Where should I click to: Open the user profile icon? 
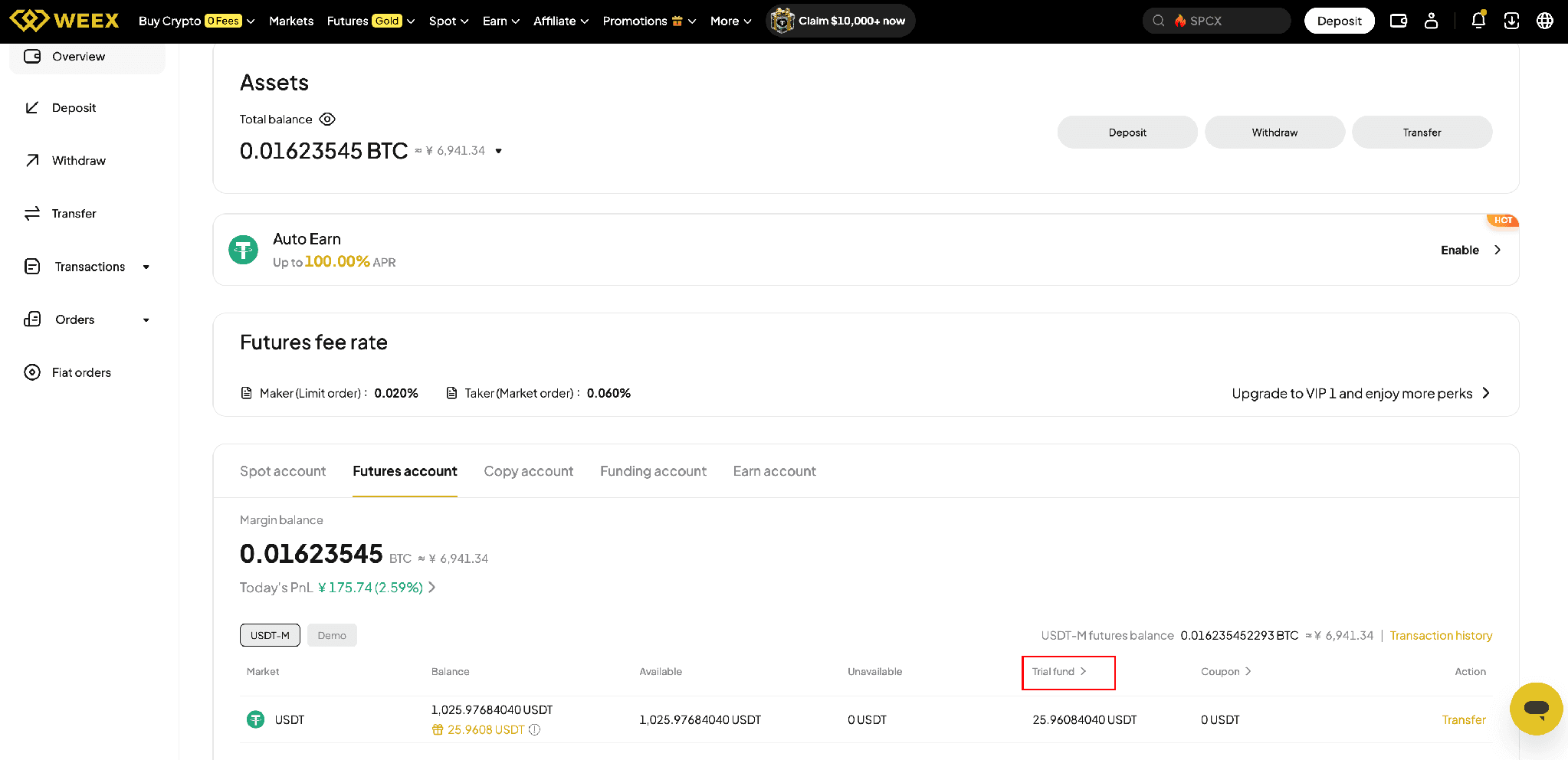(x=1431, y=21)
